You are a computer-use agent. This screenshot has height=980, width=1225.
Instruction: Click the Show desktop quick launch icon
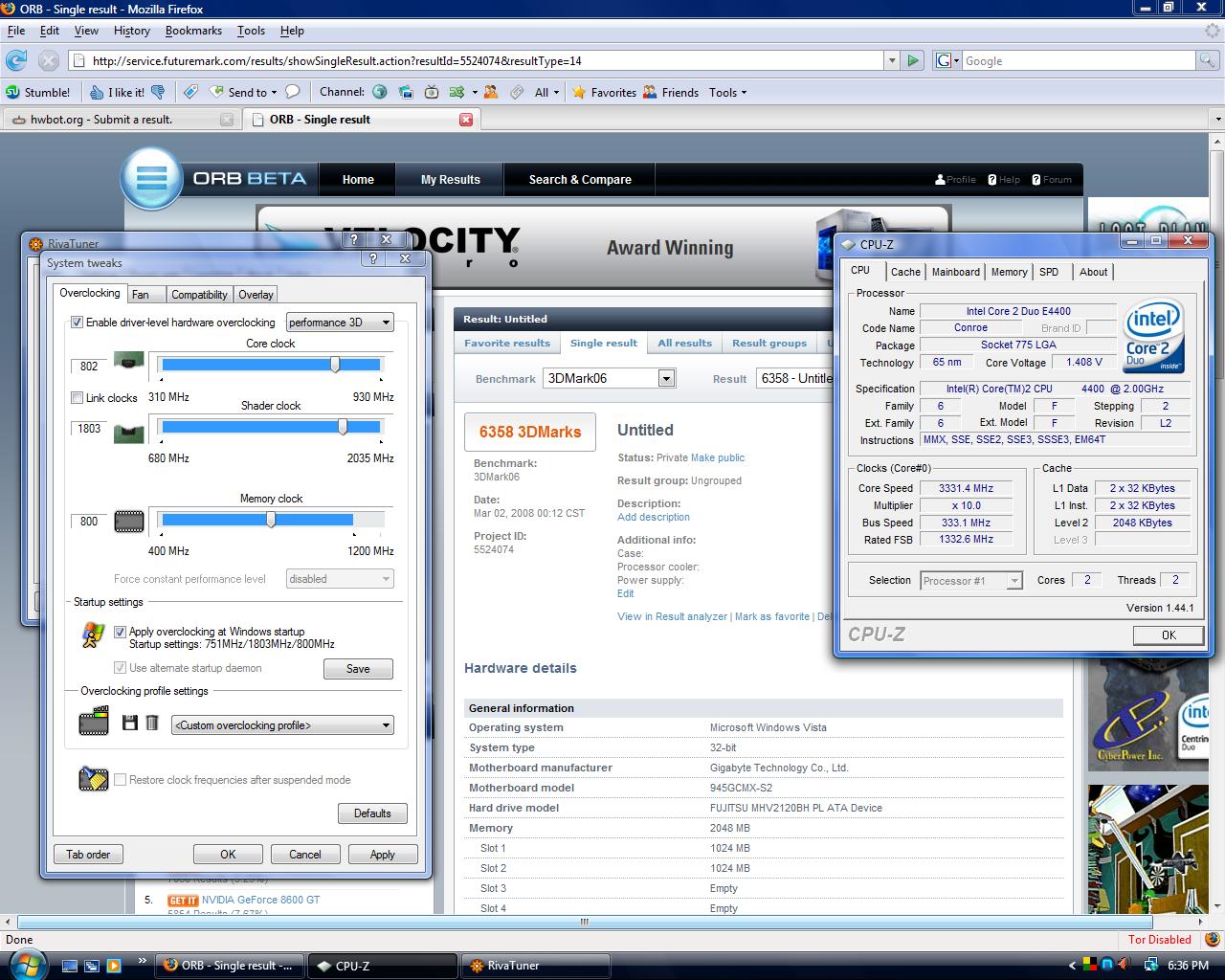(72, 966)
